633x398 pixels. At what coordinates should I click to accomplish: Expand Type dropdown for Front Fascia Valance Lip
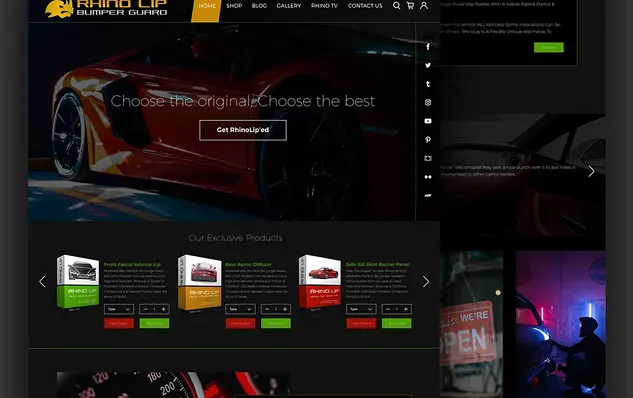(119, 309)
